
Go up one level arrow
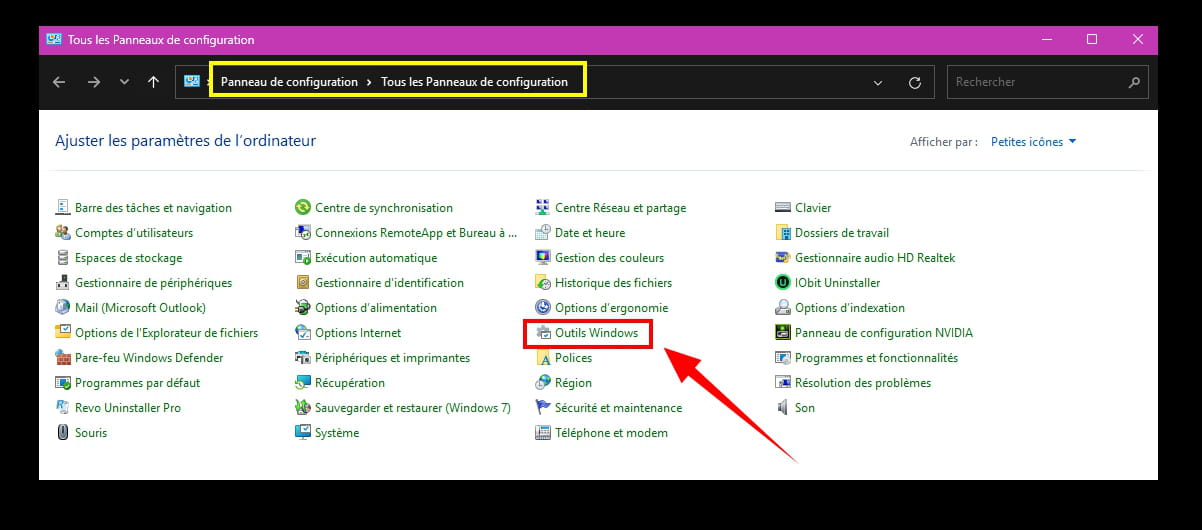[153, 82]
